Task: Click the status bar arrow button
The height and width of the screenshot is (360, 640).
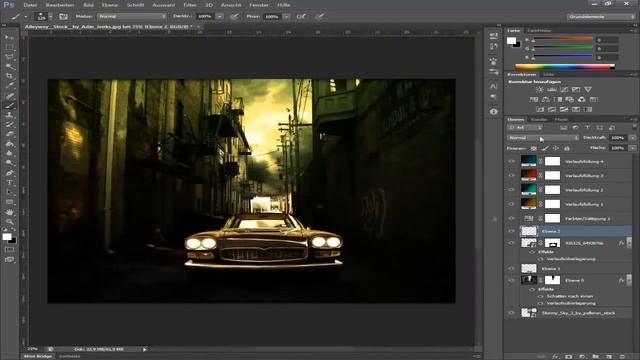Action: [x=144, y=349]
